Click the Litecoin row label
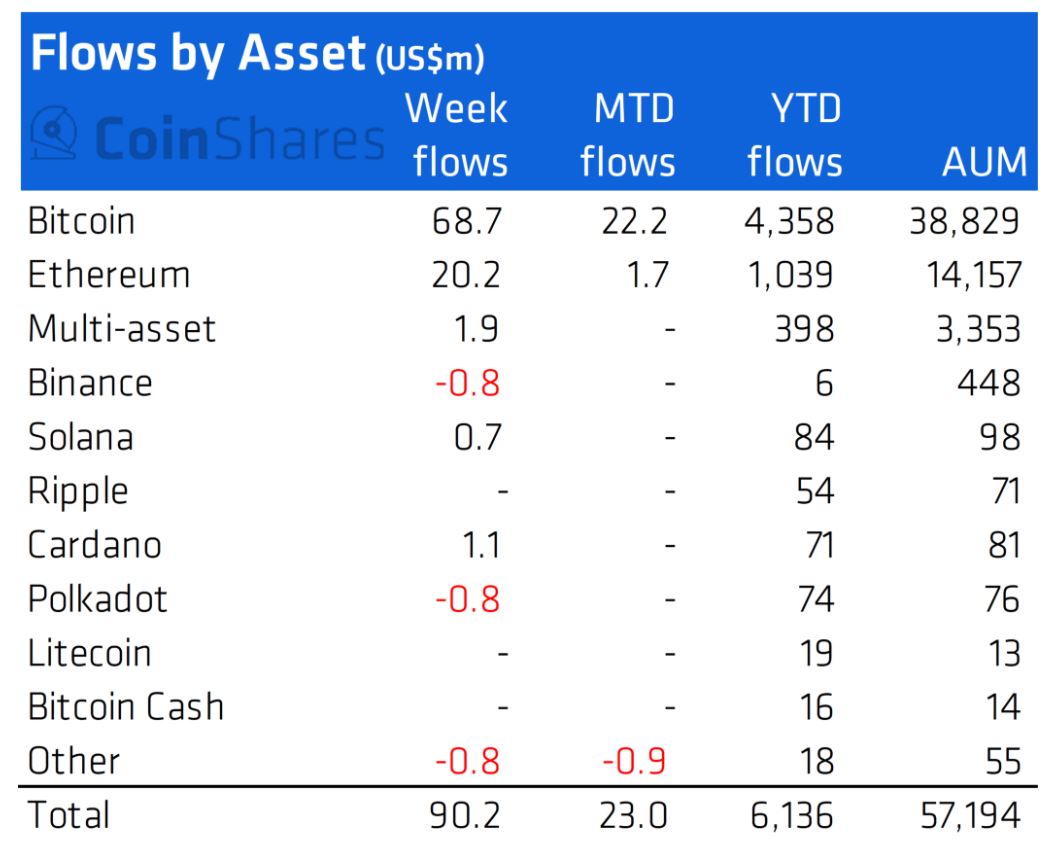 pos(89,653)
